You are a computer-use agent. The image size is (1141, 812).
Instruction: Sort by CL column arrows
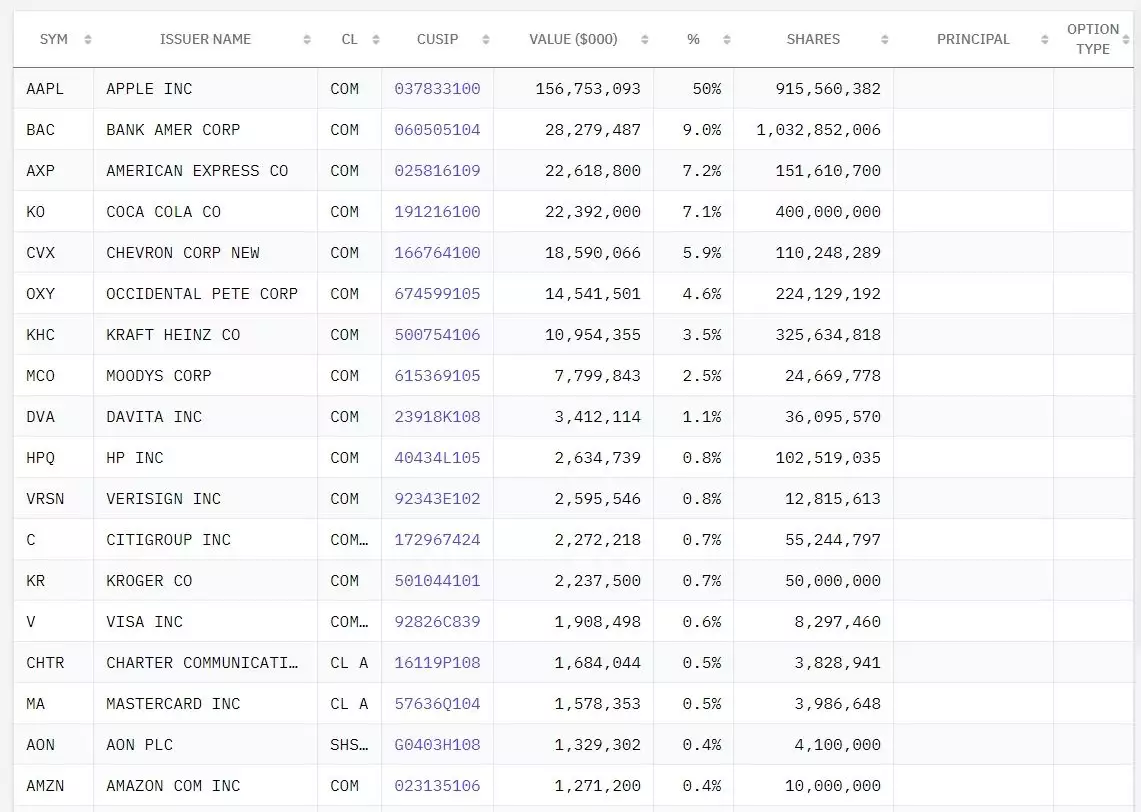375,39
